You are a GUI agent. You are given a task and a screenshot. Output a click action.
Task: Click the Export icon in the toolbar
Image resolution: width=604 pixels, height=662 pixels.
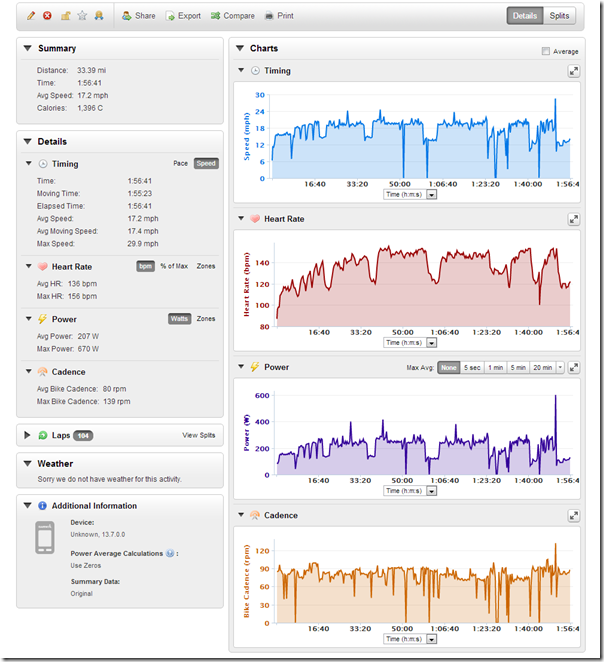170,16
